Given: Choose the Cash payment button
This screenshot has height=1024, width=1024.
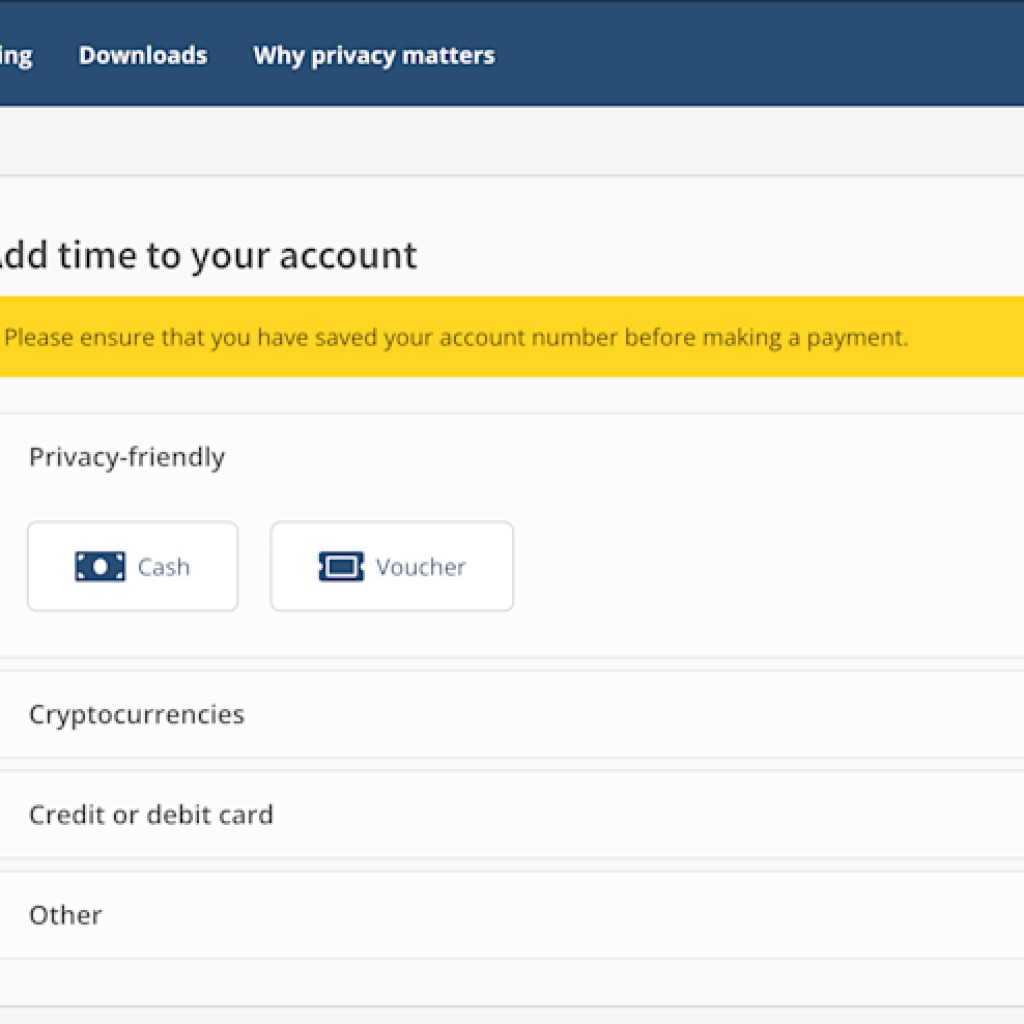Looking at the screenshot, I should coord(132,566).
